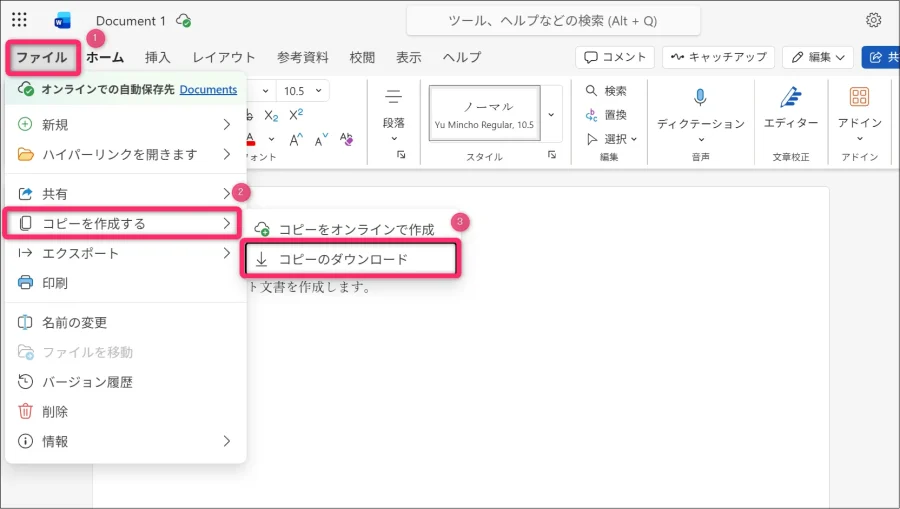Click the Search (検索) magnifier tool

606,90
